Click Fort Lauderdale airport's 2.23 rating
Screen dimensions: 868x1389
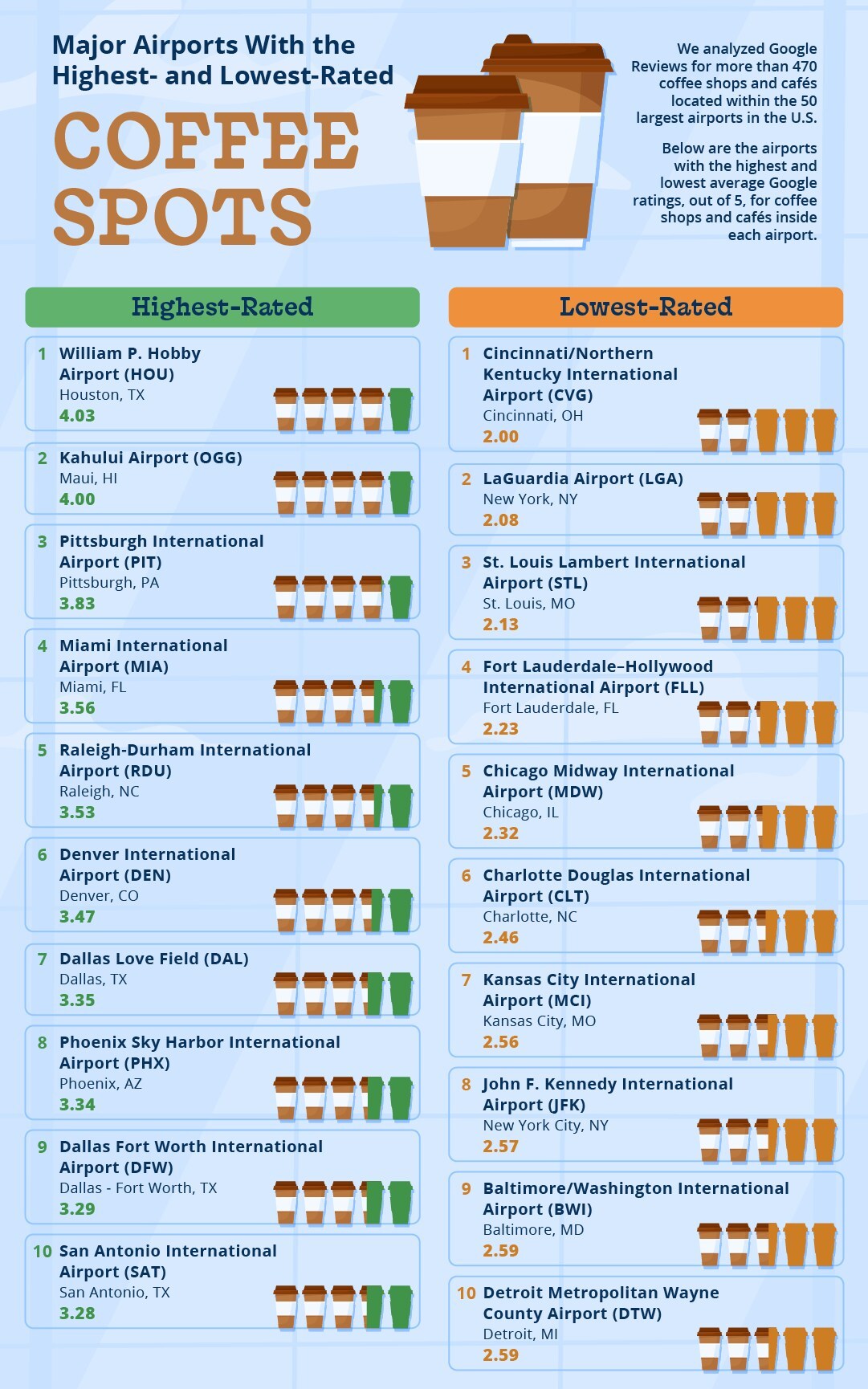500,729
